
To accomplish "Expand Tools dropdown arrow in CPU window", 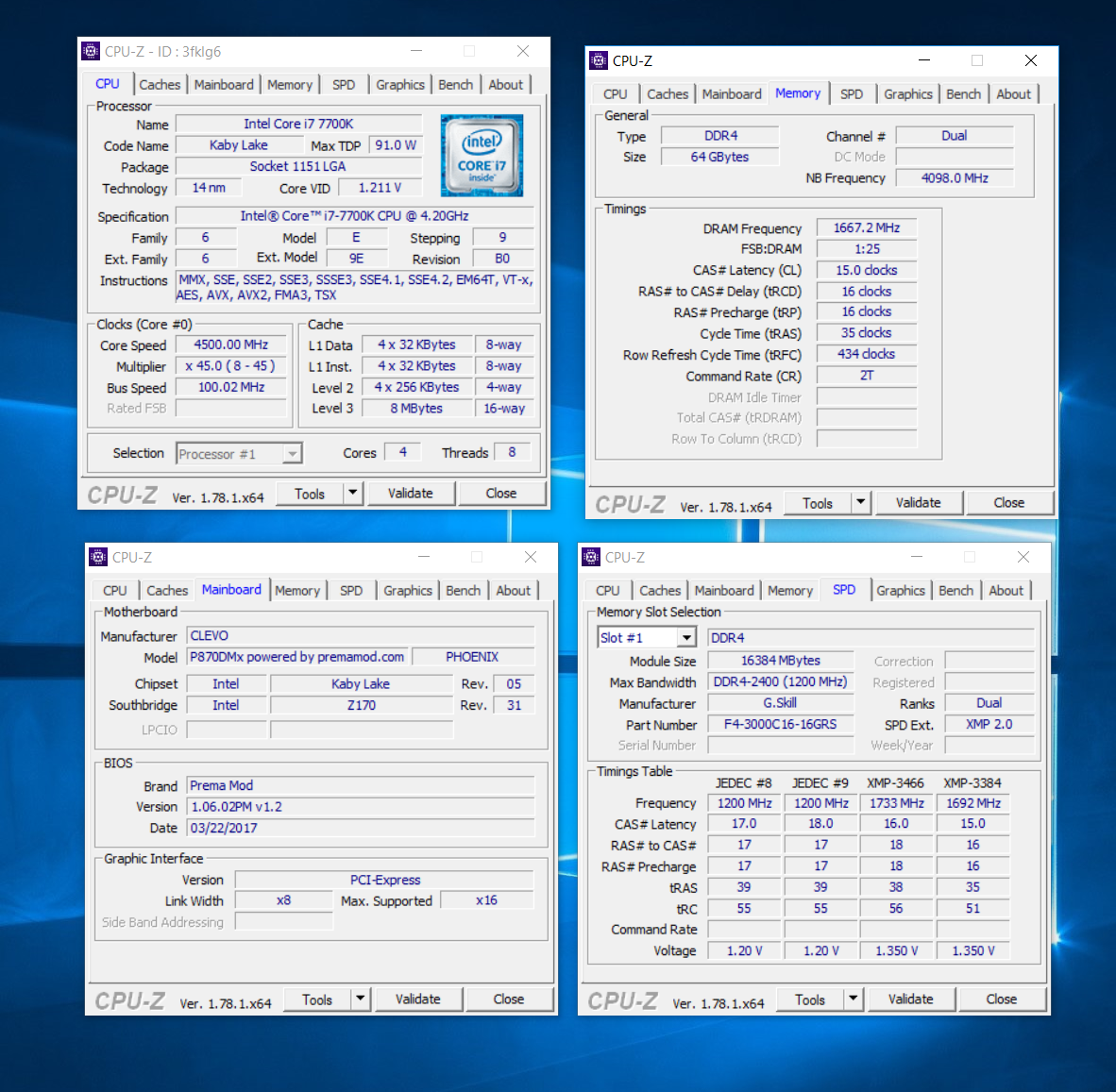I will pyautogui.click(x=353, y=493).
